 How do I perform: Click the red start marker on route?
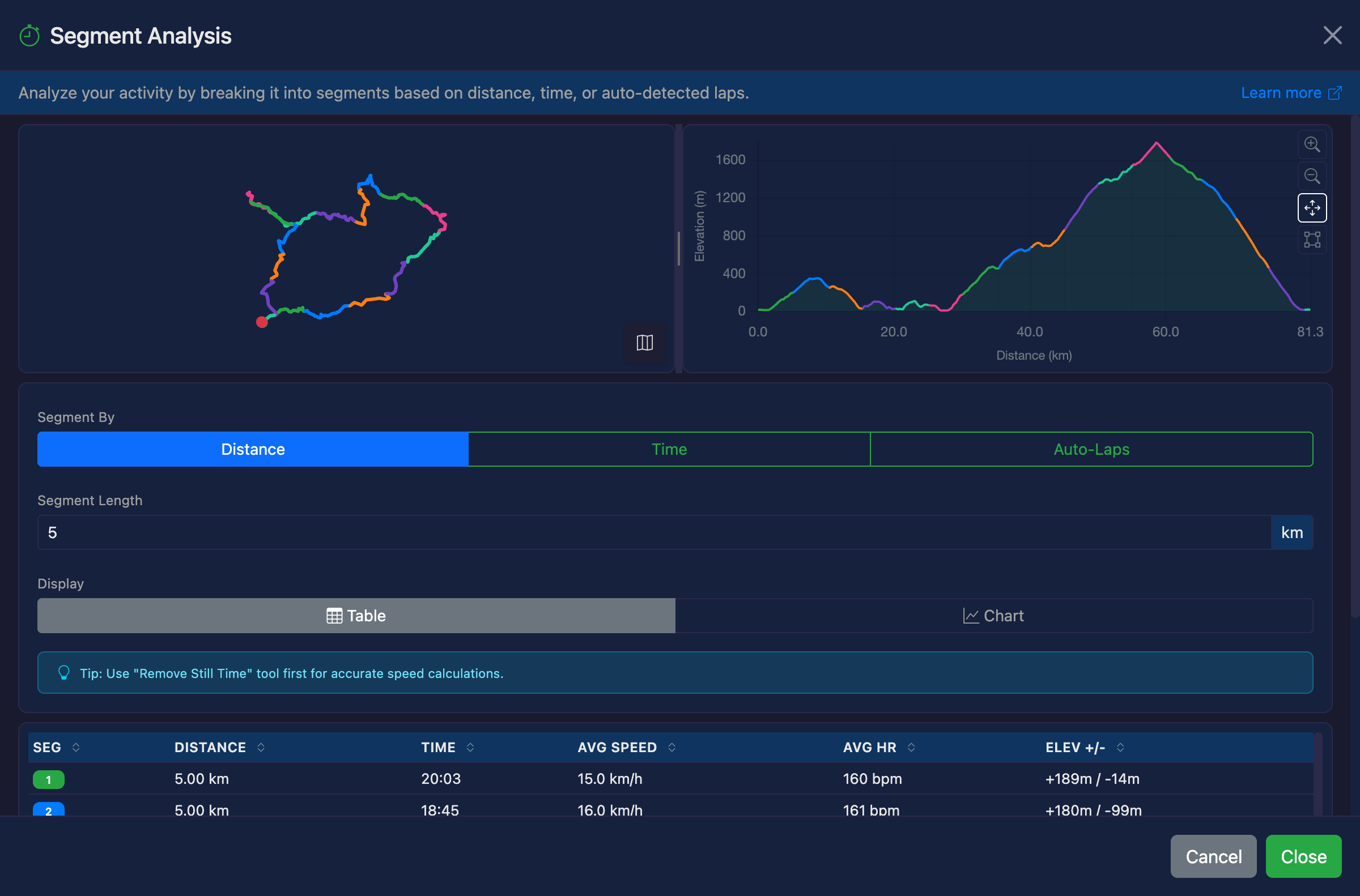pos(262,322)
